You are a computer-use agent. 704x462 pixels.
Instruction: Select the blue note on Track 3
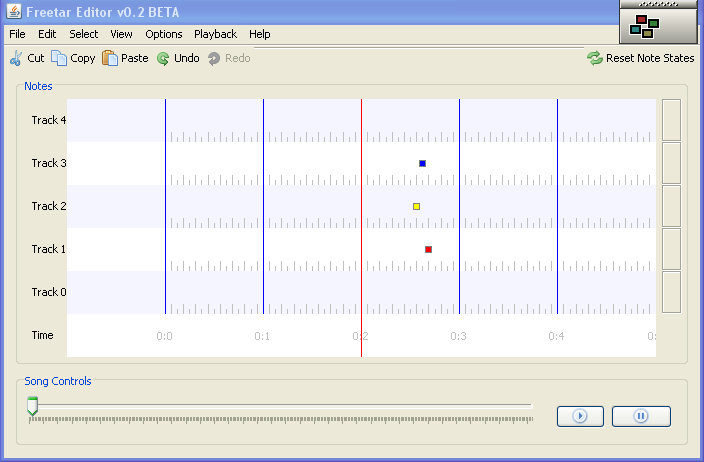coord(422,163)
